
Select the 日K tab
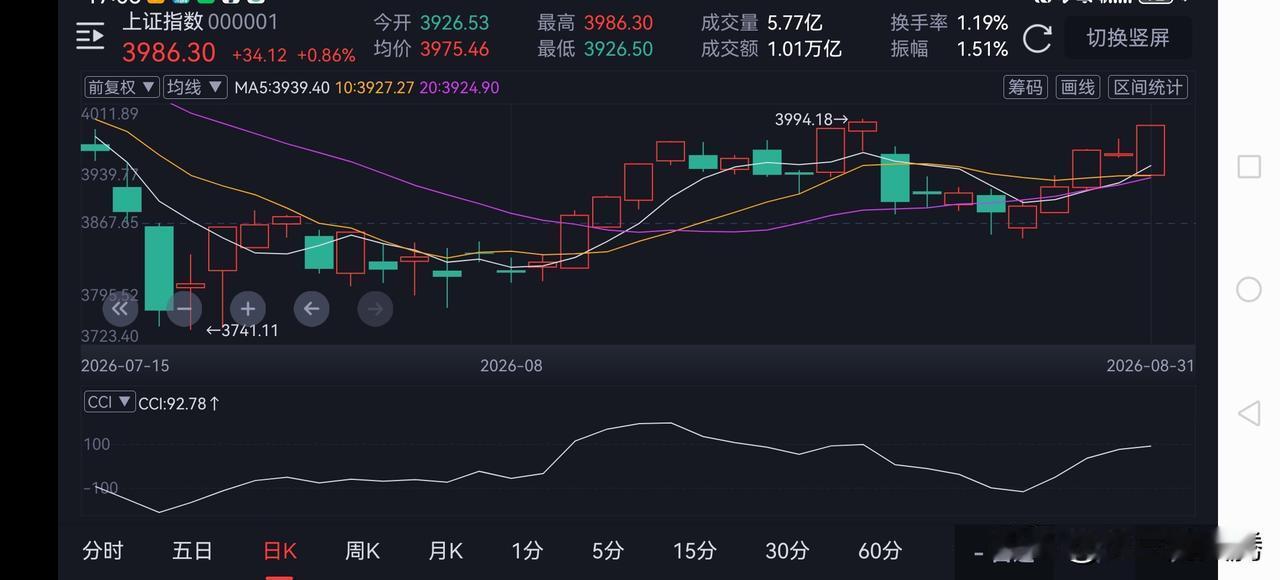click(x=280, y=550)
